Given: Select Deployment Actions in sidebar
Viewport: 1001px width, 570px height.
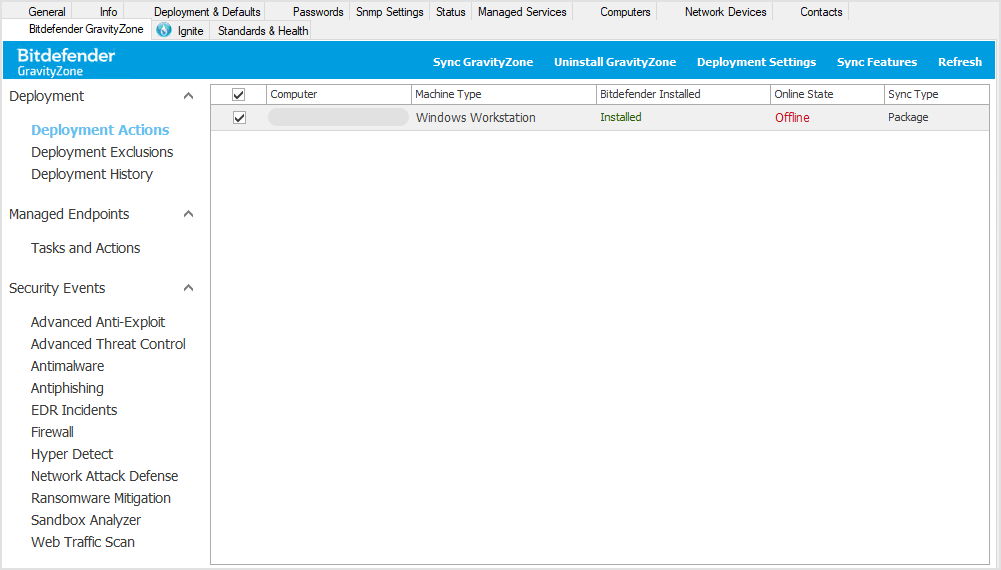Looking at the screenshot, I should click(x=100, y=130).
